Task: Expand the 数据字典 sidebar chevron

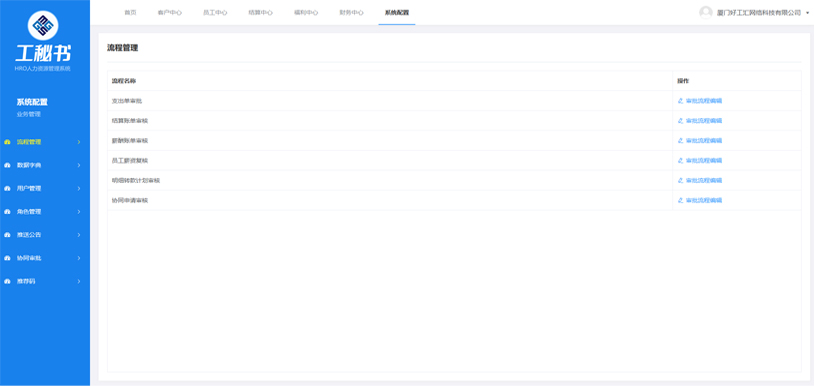Action: (79, 166)
